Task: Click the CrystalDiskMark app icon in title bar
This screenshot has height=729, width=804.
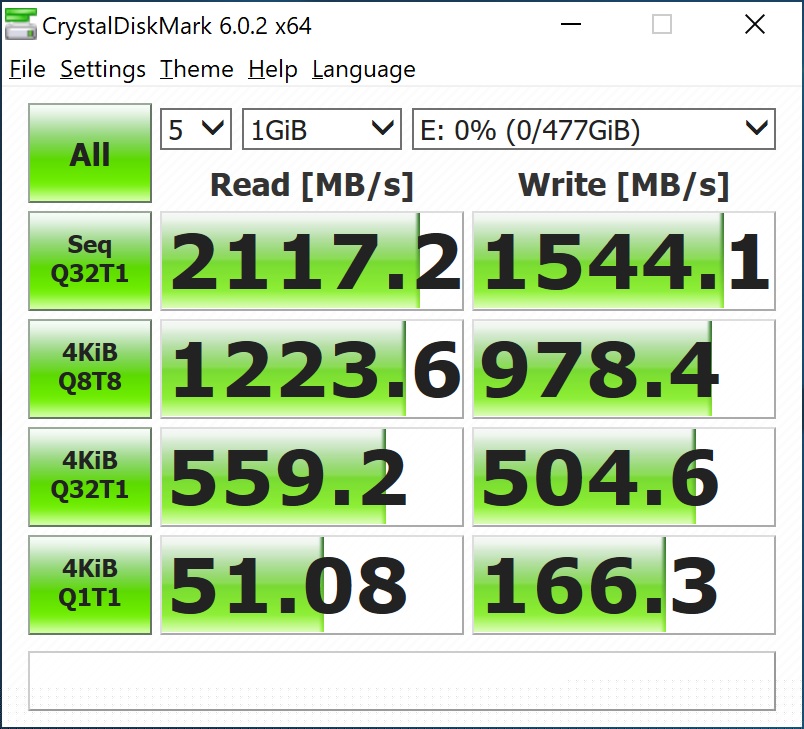Action: 21,24
